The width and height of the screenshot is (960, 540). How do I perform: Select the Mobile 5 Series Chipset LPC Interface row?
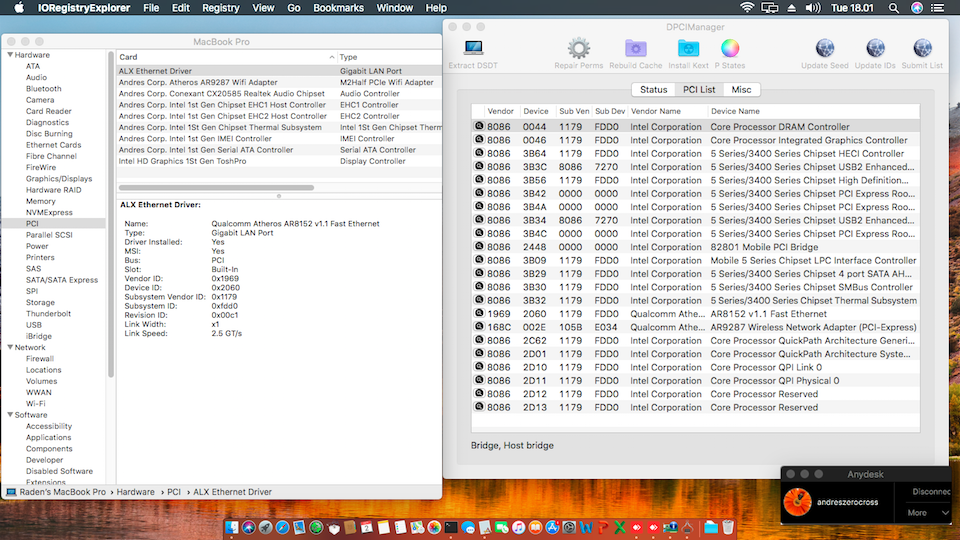click(696, 260)
